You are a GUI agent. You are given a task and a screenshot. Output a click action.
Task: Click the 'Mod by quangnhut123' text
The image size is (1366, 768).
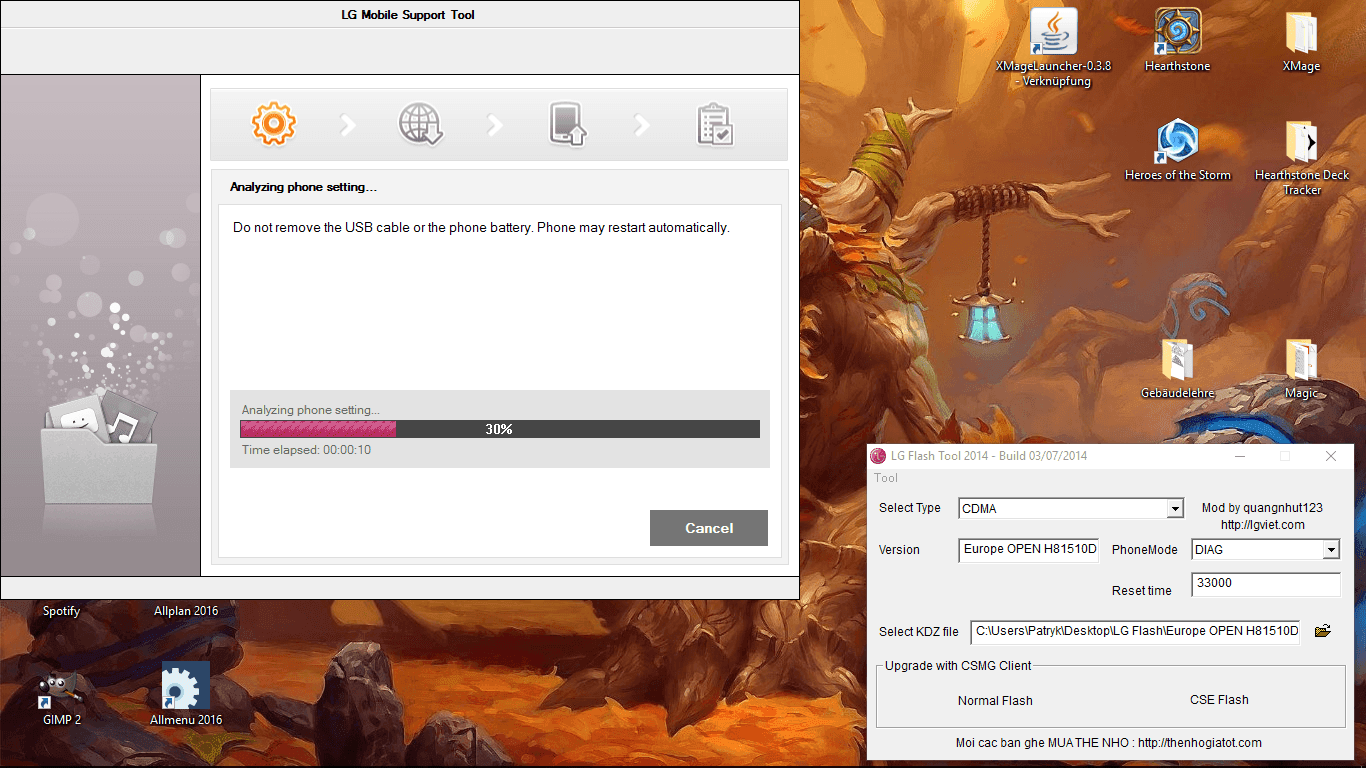pyautogui.click(x=1262, y=508)
